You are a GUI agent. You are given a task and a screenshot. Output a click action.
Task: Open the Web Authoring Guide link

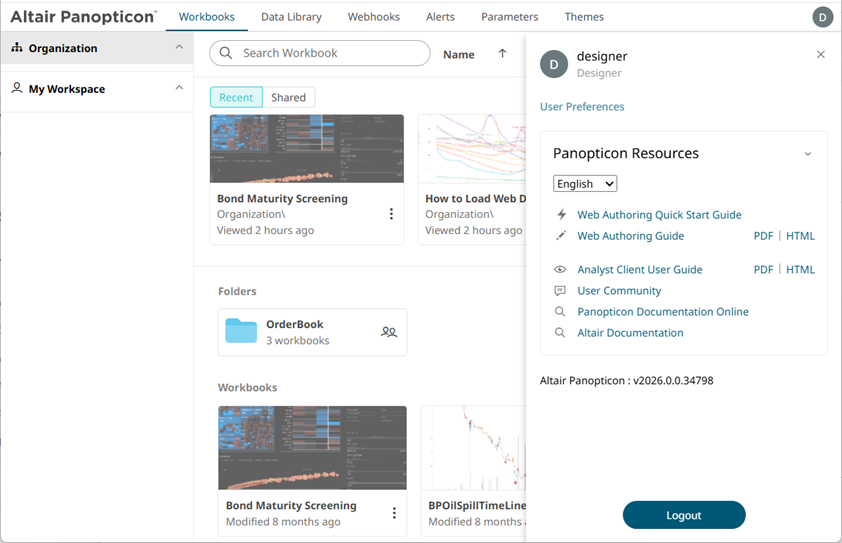coord(630,236)
